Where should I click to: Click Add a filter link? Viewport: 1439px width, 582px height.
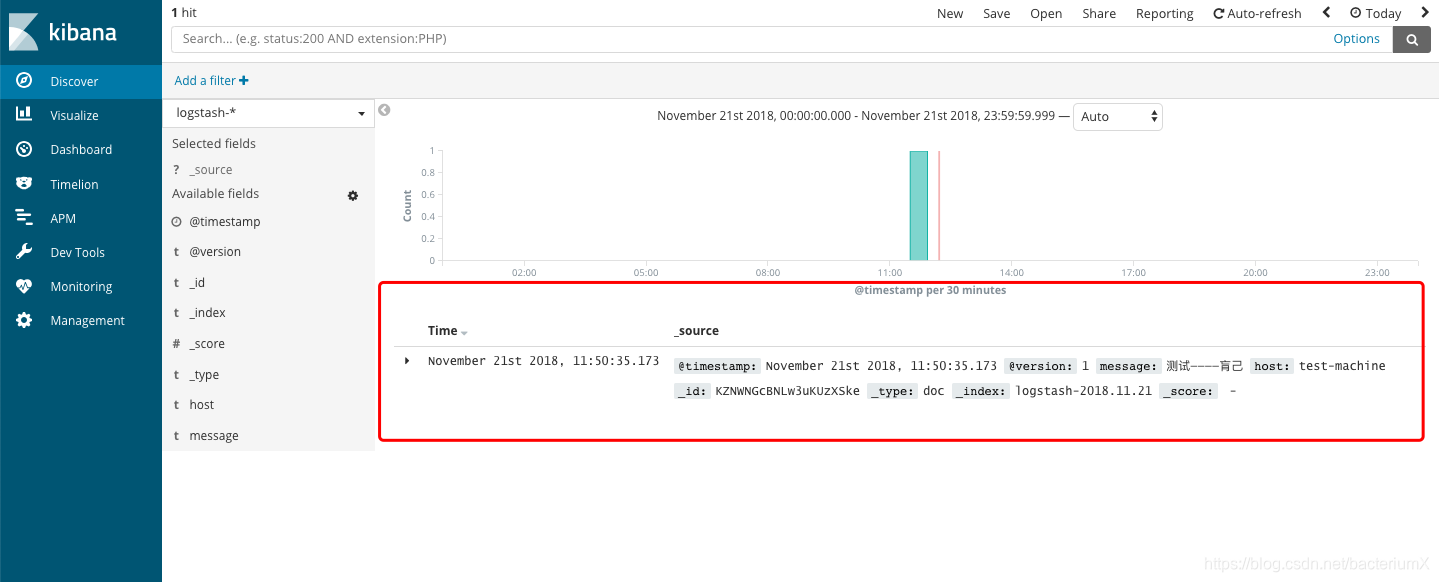pyautogui.click(x=211, y=80)
